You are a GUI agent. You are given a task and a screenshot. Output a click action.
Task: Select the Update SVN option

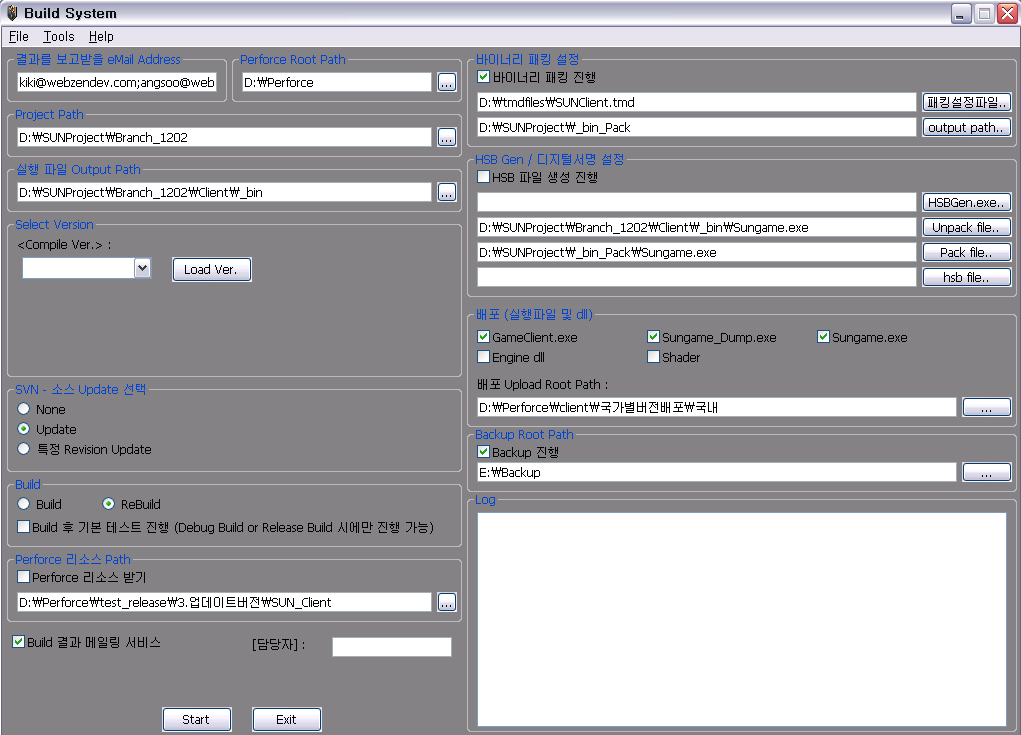24,429
